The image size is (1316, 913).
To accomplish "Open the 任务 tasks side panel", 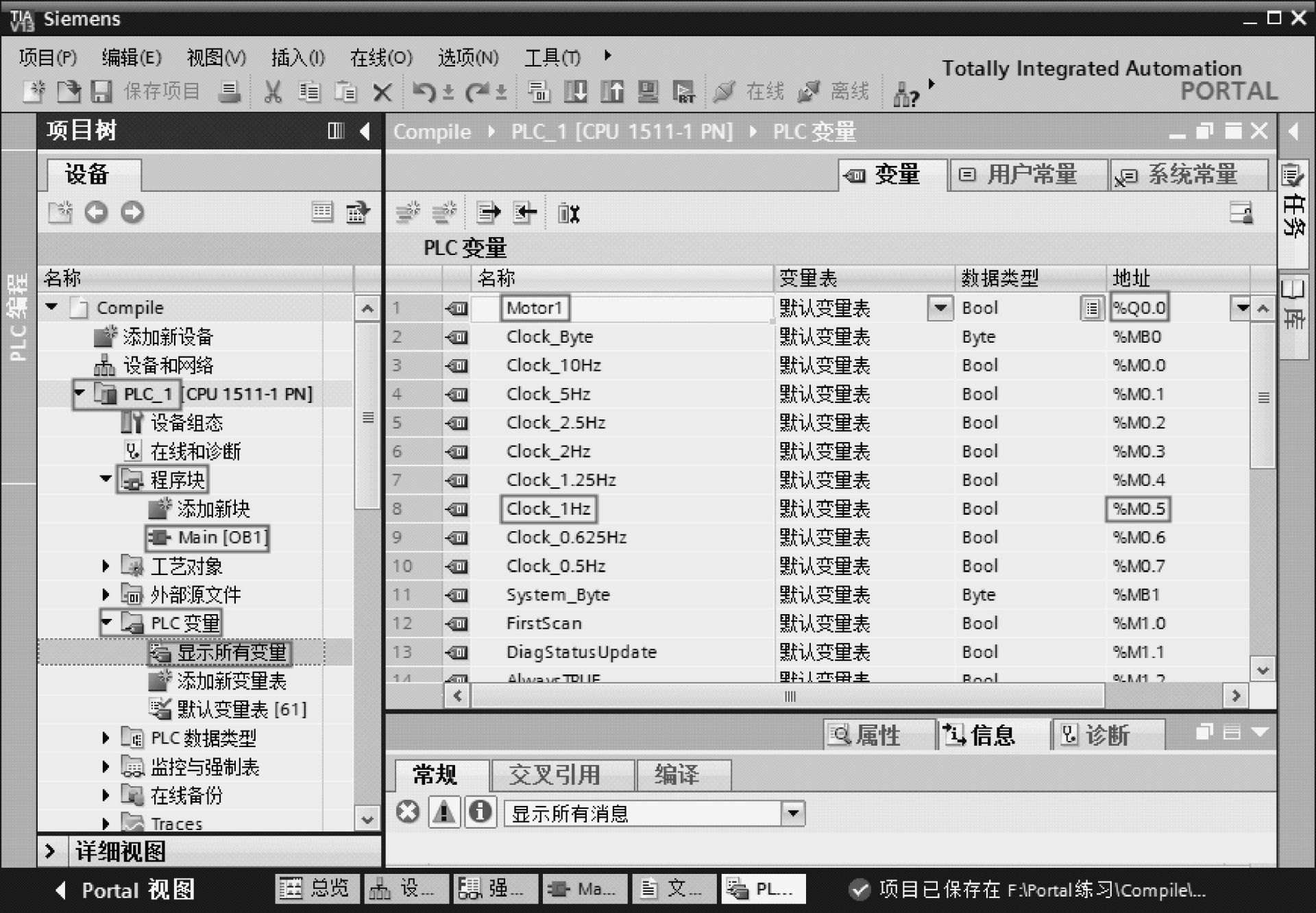I will [1293, 215].
